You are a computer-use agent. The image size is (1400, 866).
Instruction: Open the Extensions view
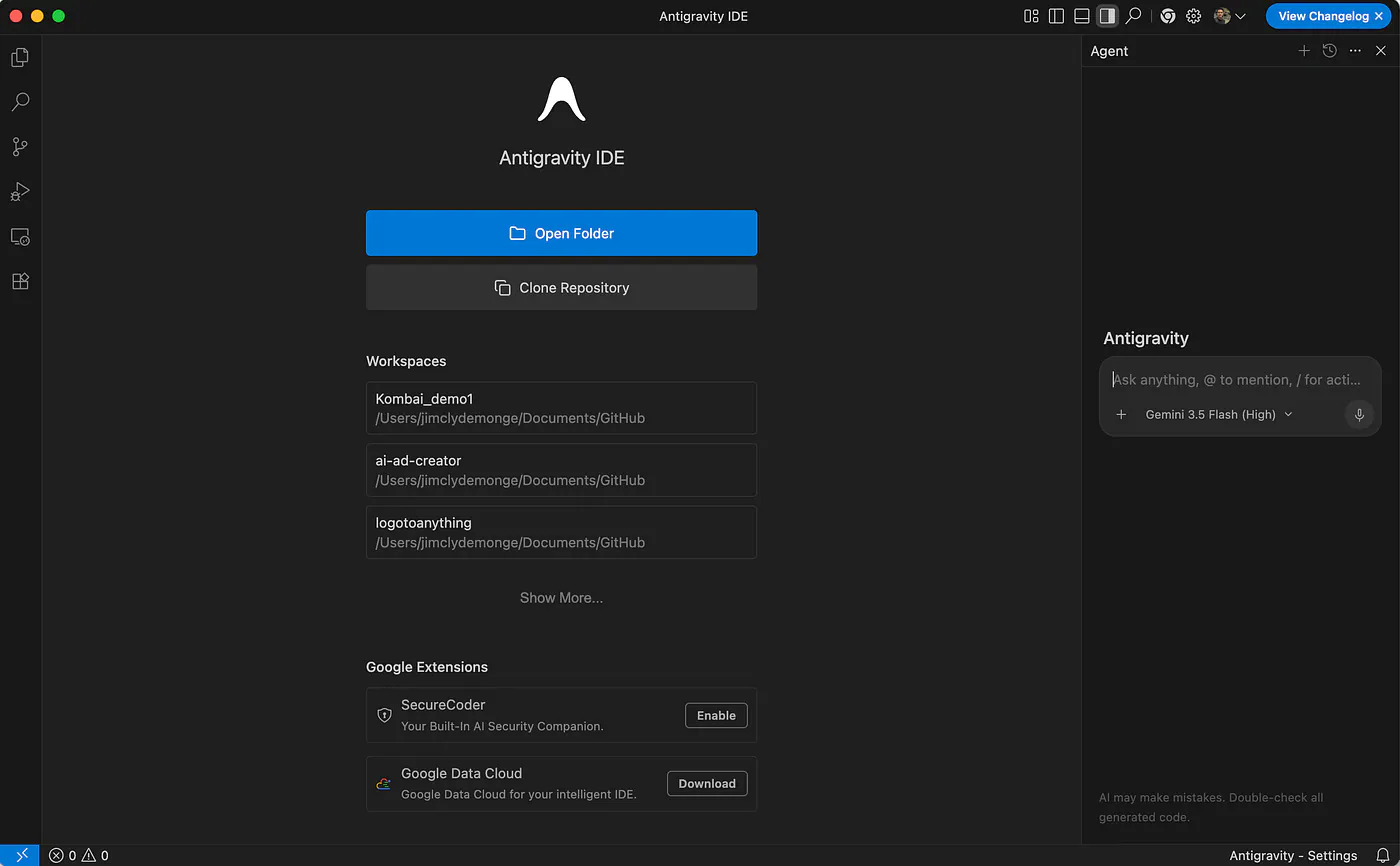click(x=20, y=282)
